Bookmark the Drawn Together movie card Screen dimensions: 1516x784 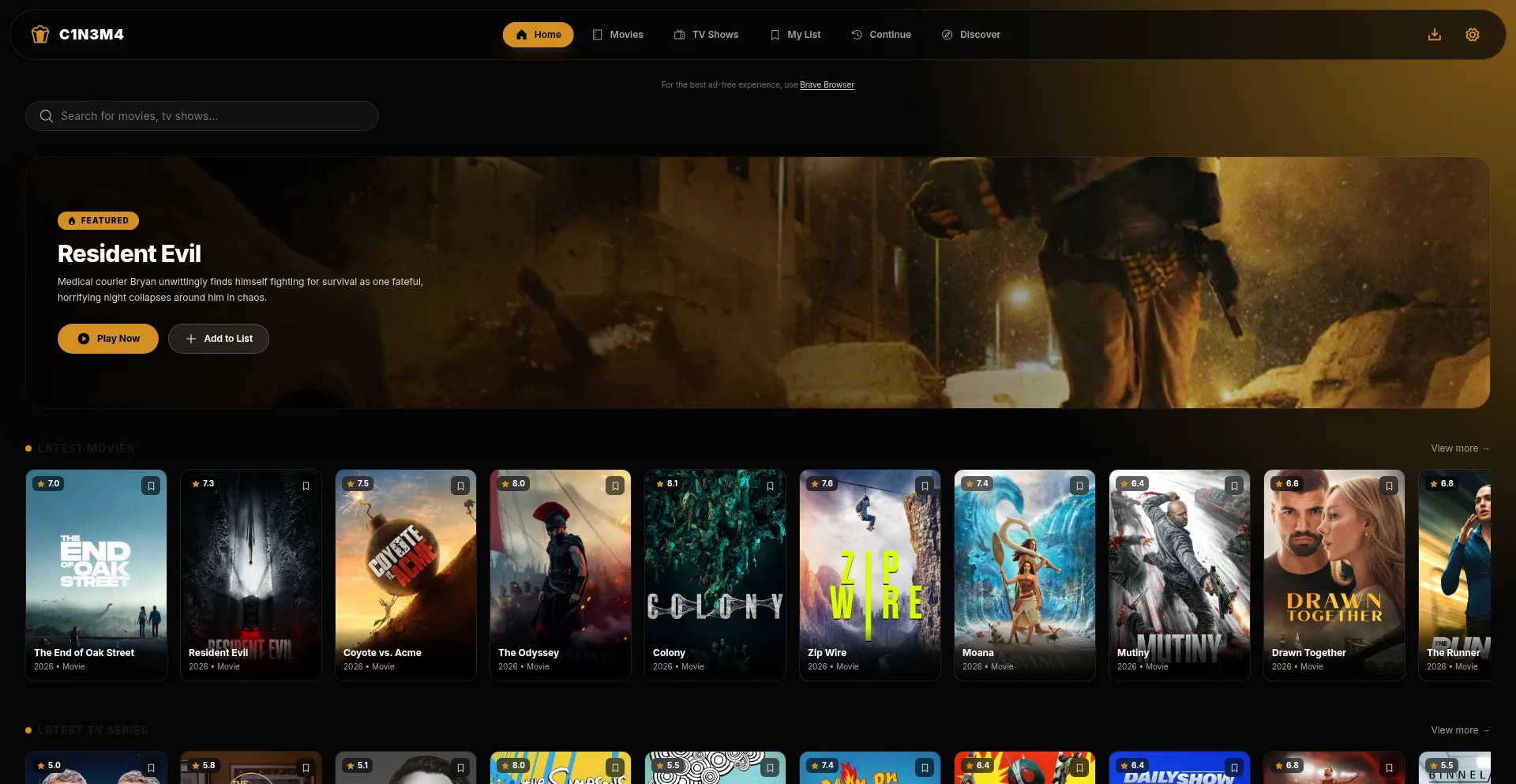pos(1389,486)
